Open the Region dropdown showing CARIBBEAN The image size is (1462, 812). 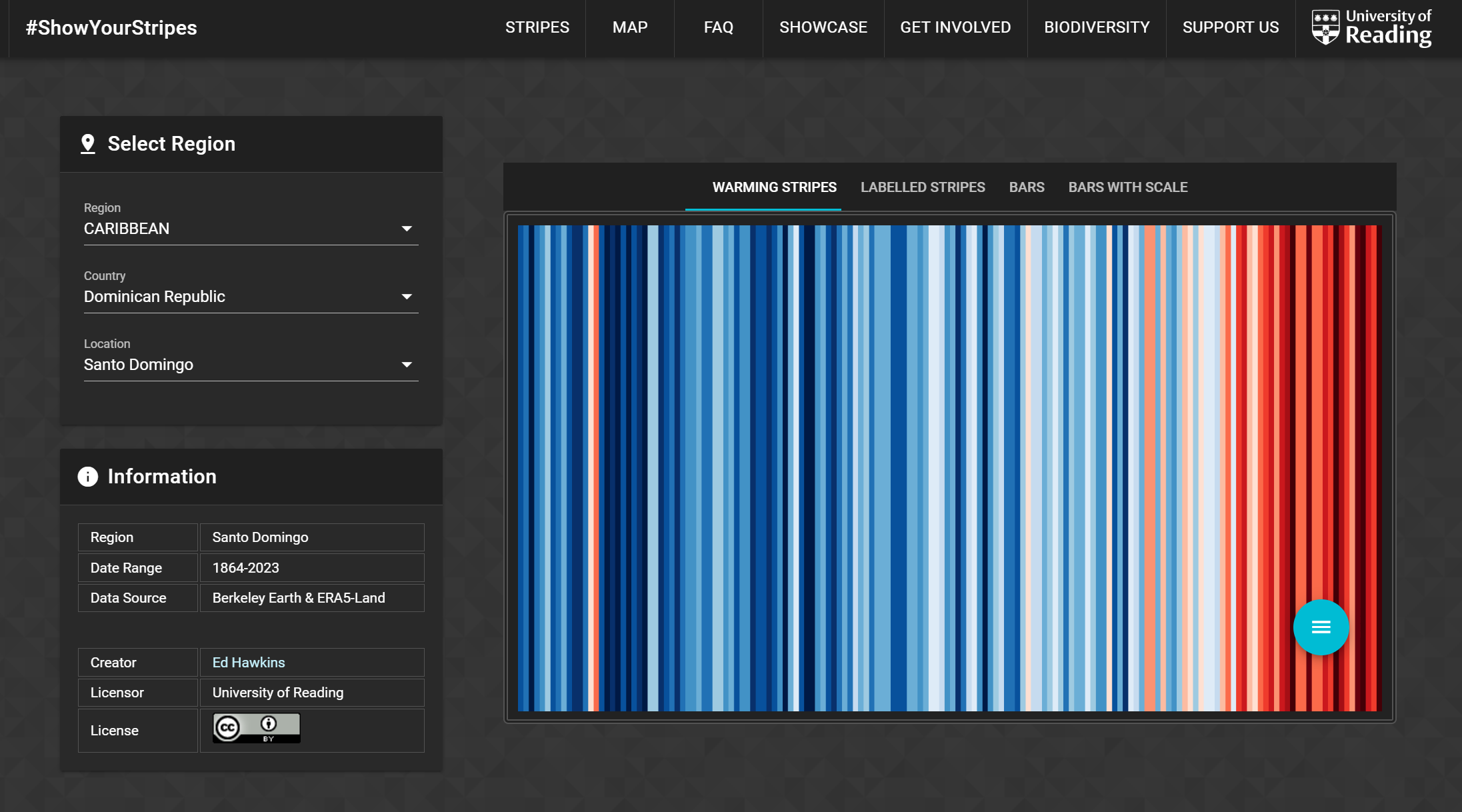(x=251, y=229)
